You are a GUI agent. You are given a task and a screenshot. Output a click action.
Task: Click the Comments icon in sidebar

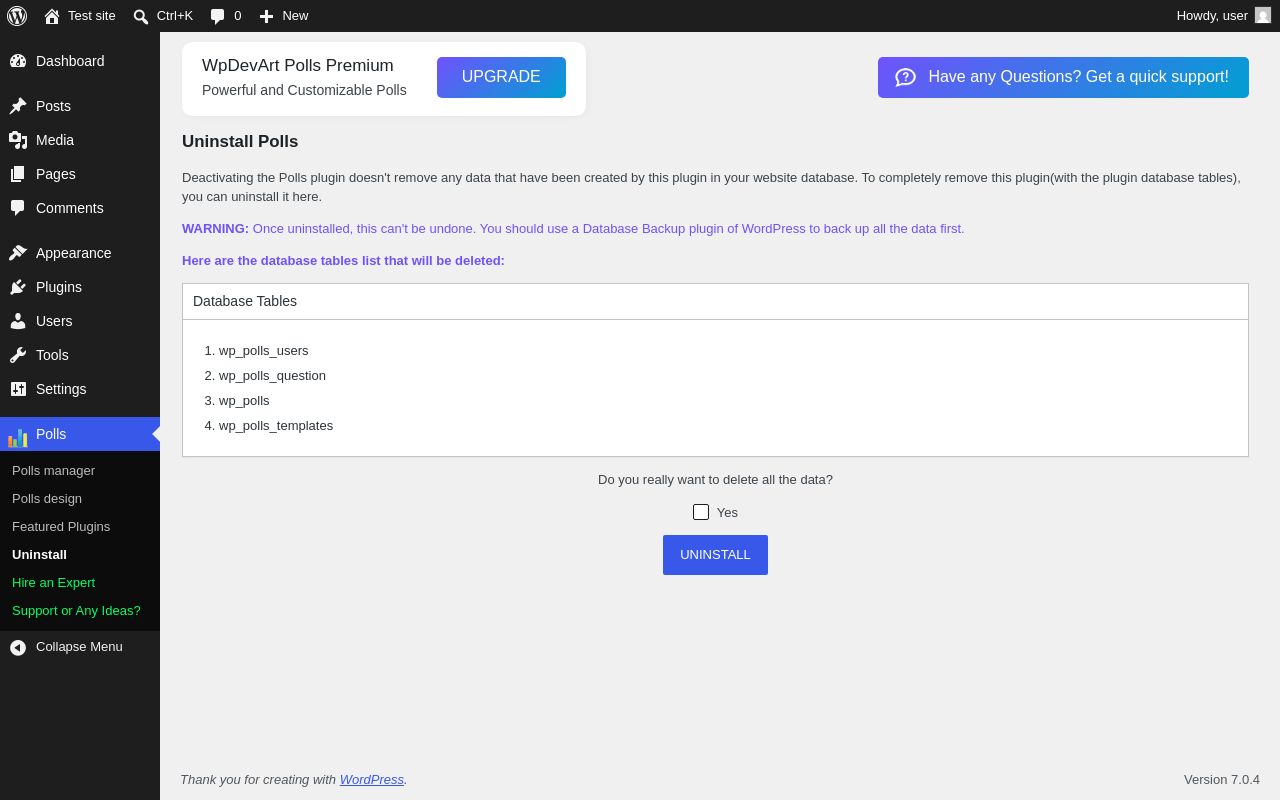click(x=18, y=208)
